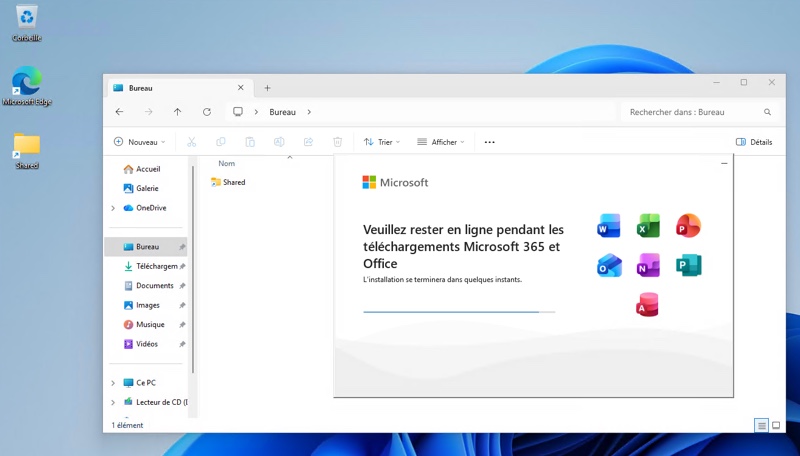Switch to large thumbnails view in status bar
This screenshot has width=800, height=456.
[776, 425]
